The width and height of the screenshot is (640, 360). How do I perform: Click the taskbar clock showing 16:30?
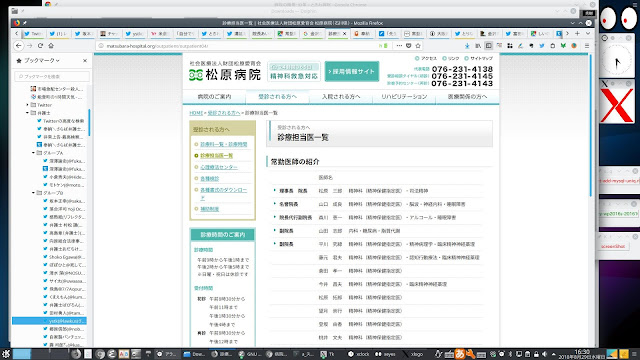click(x=582, y=354)
